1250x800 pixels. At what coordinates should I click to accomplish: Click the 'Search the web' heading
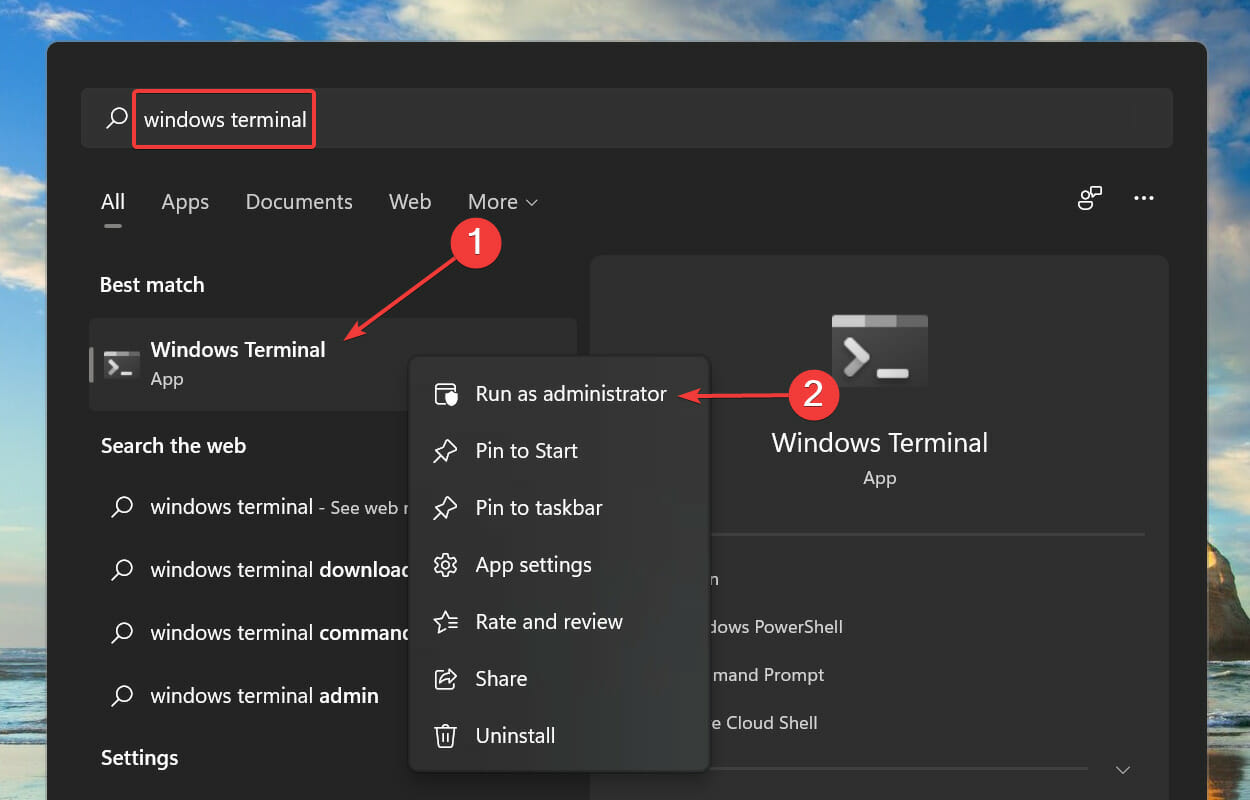(173, 446)
